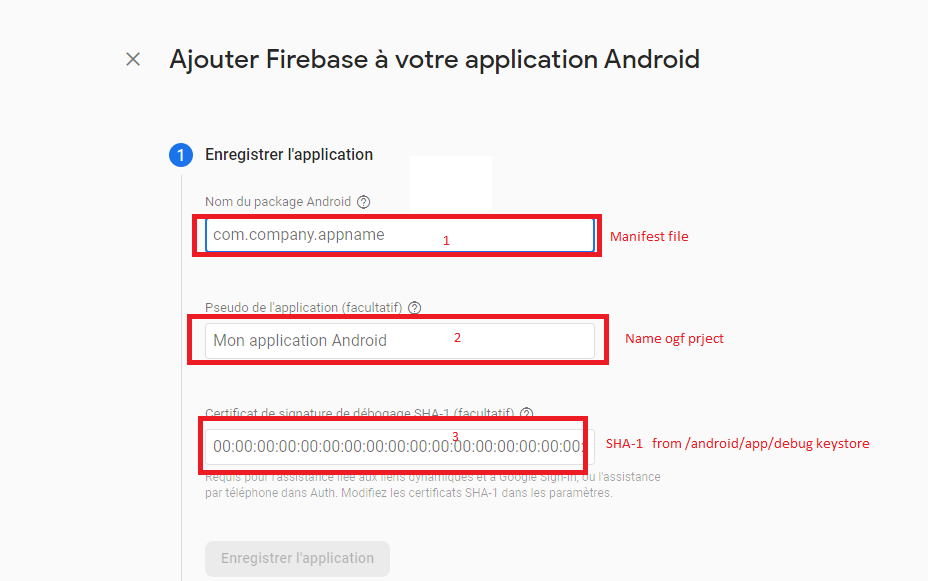Image resolution: width=928 pixels, height=581 pixels.
Task: Click the help icon next to SHA-1 certificate label
Action: [528, 413]
